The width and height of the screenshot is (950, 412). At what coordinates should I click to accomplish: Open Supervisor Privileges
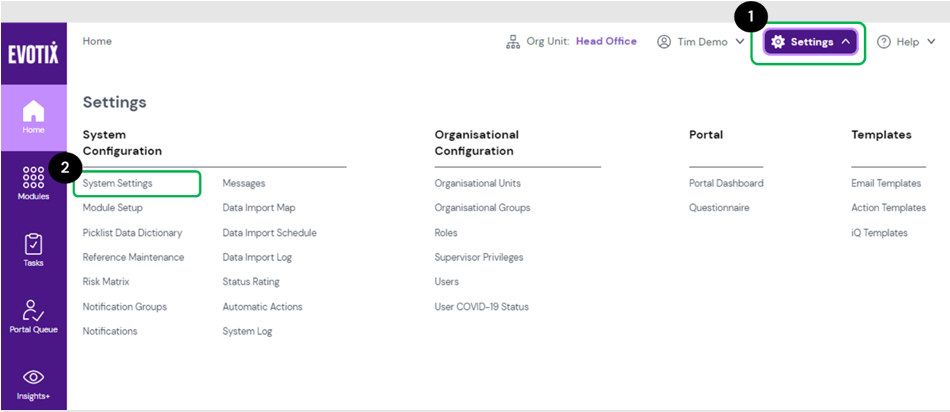coord(480,257)
